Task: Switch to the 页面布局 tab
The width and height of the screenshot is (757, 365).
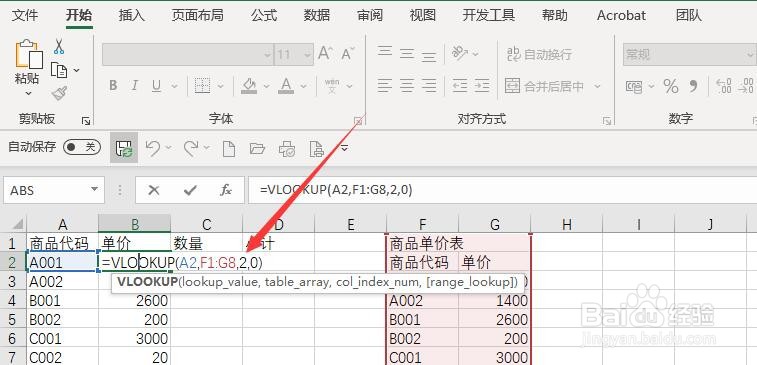Action: click(197, 15)
